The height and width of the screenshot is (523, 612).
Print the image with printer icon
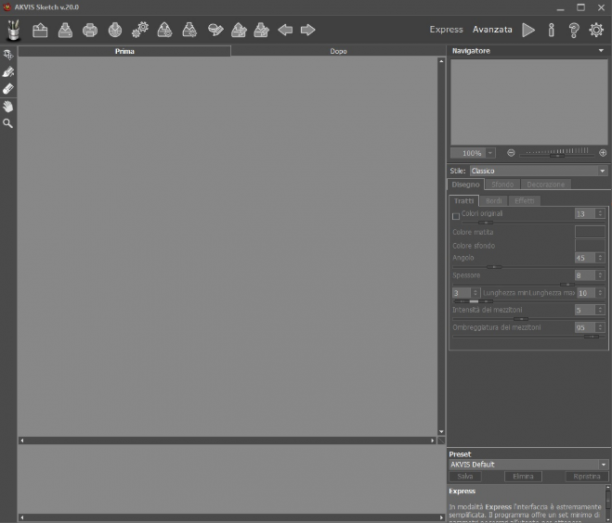pos(90,30)
